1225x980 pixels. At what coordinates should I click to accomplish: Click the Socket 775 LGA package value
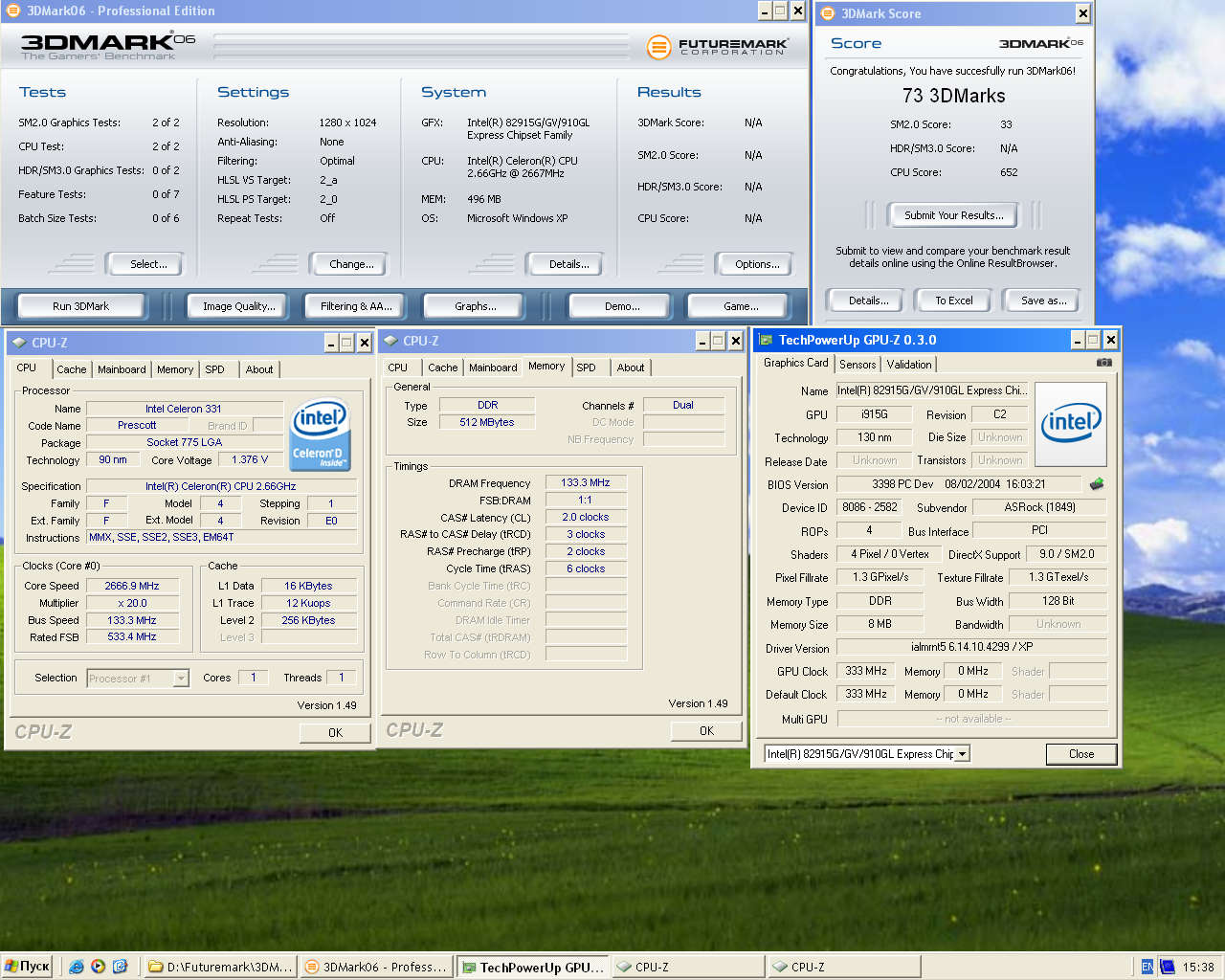pyautogui.click(x=184, y=442)
